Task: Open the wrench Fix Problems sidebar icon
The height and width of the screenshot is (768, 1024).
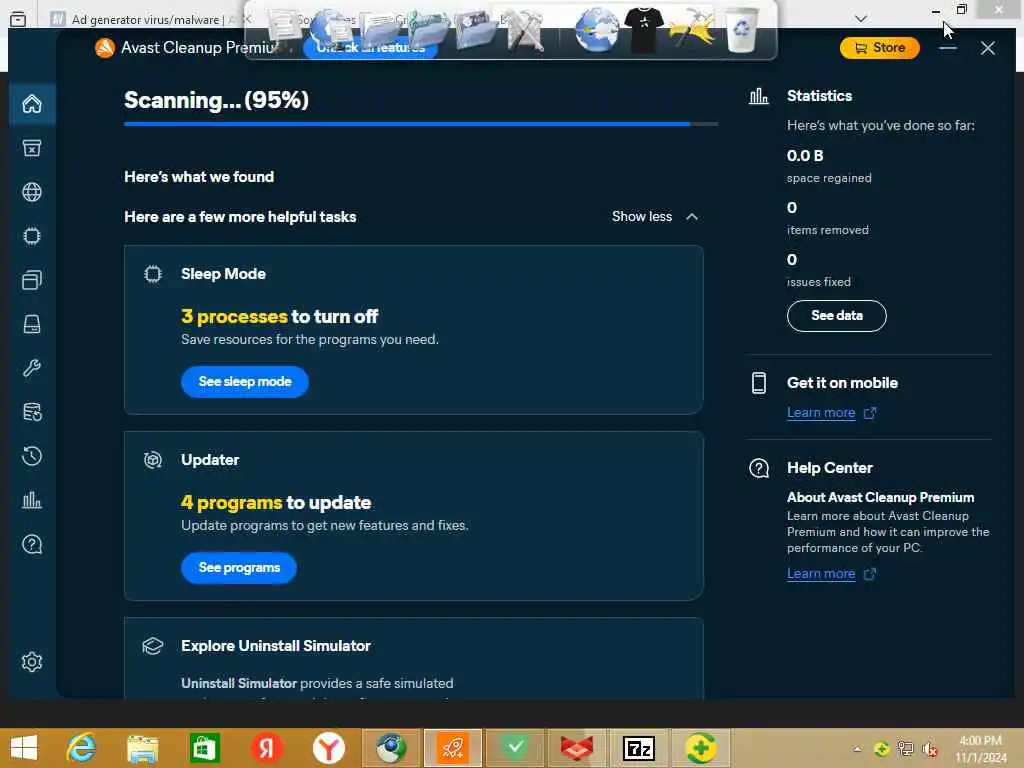Action: coord(32,368)
